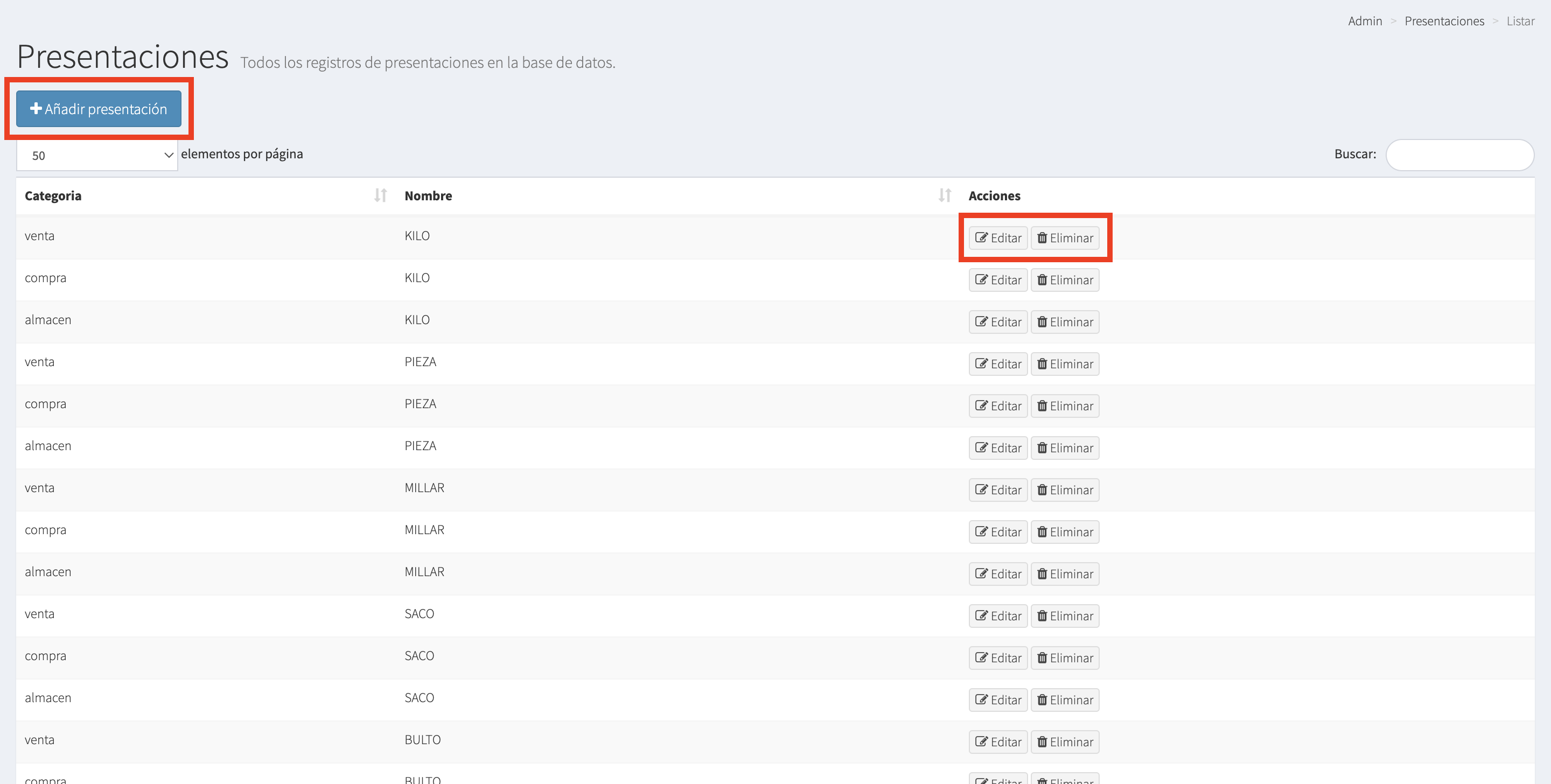
Task: Click the plus icon on Añadir presentación
Action: [36, 108]
